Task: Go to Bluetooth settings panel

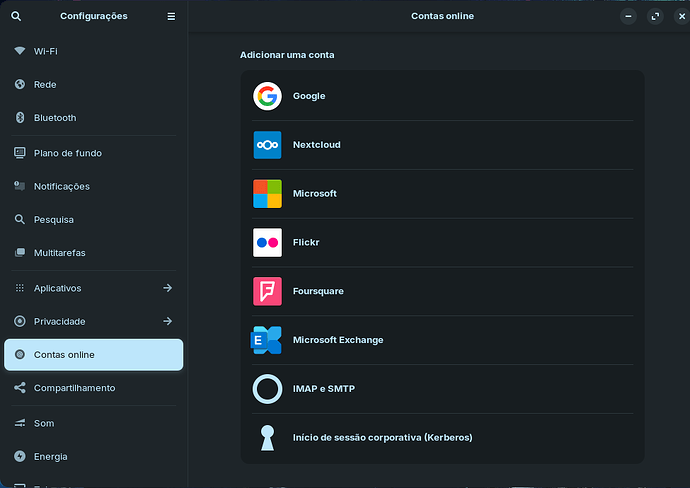Action: [55, 118]
